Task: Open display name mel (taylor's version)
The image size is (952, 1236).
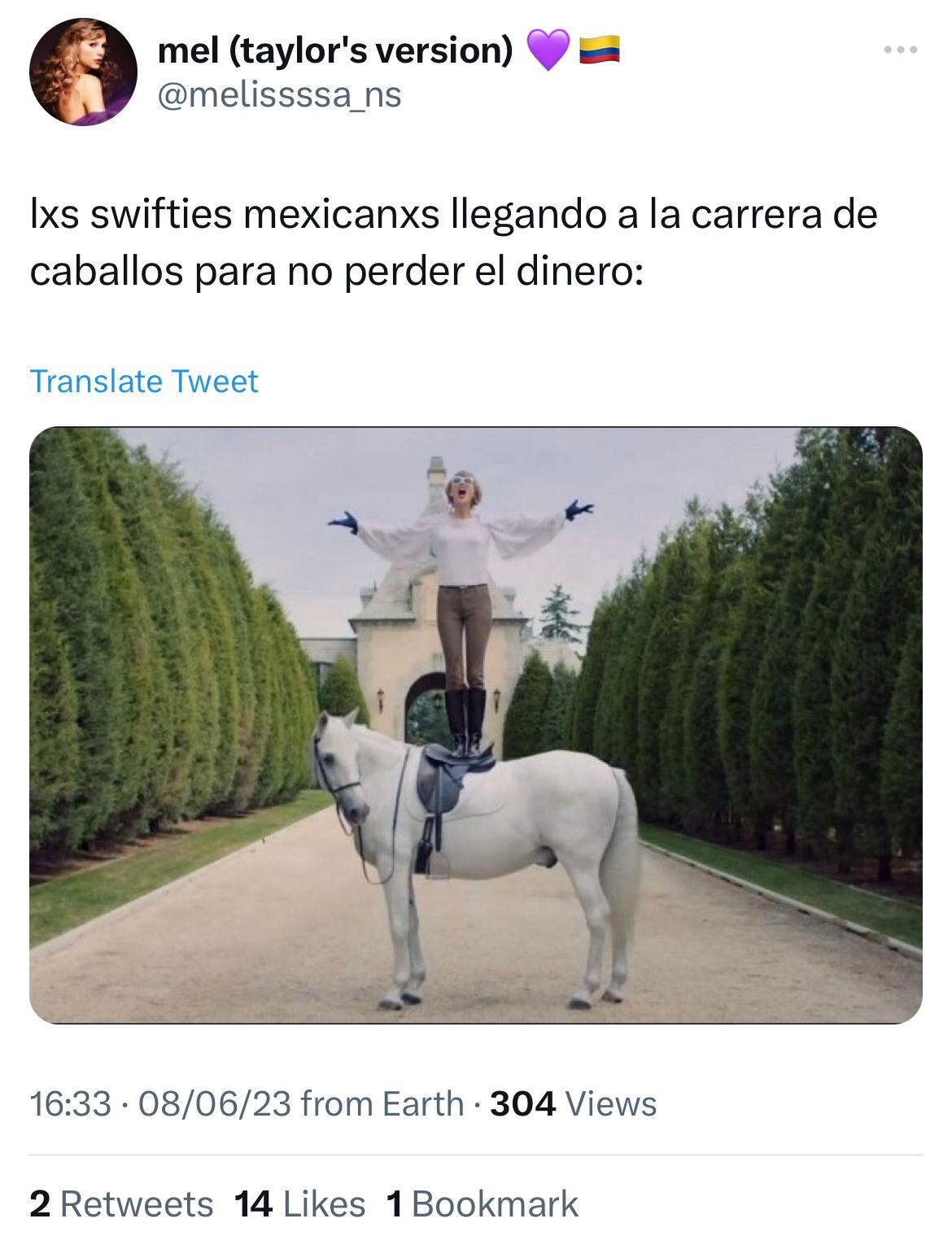Action: [335, 50]
